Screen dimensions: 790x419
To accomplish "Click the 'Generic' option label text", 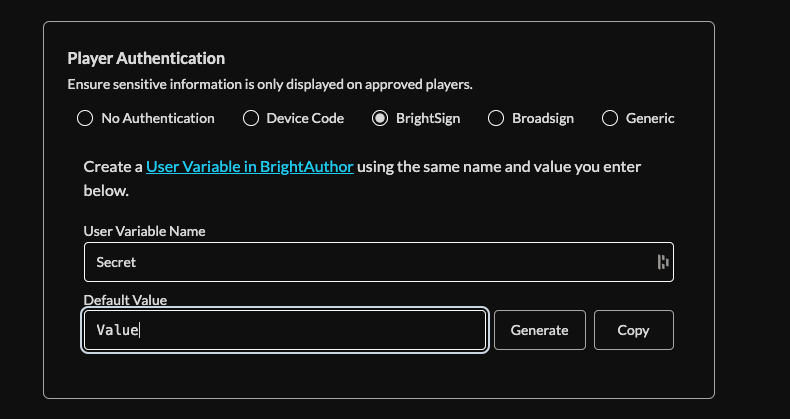I will pyautogui.click(x=650, y=118).
